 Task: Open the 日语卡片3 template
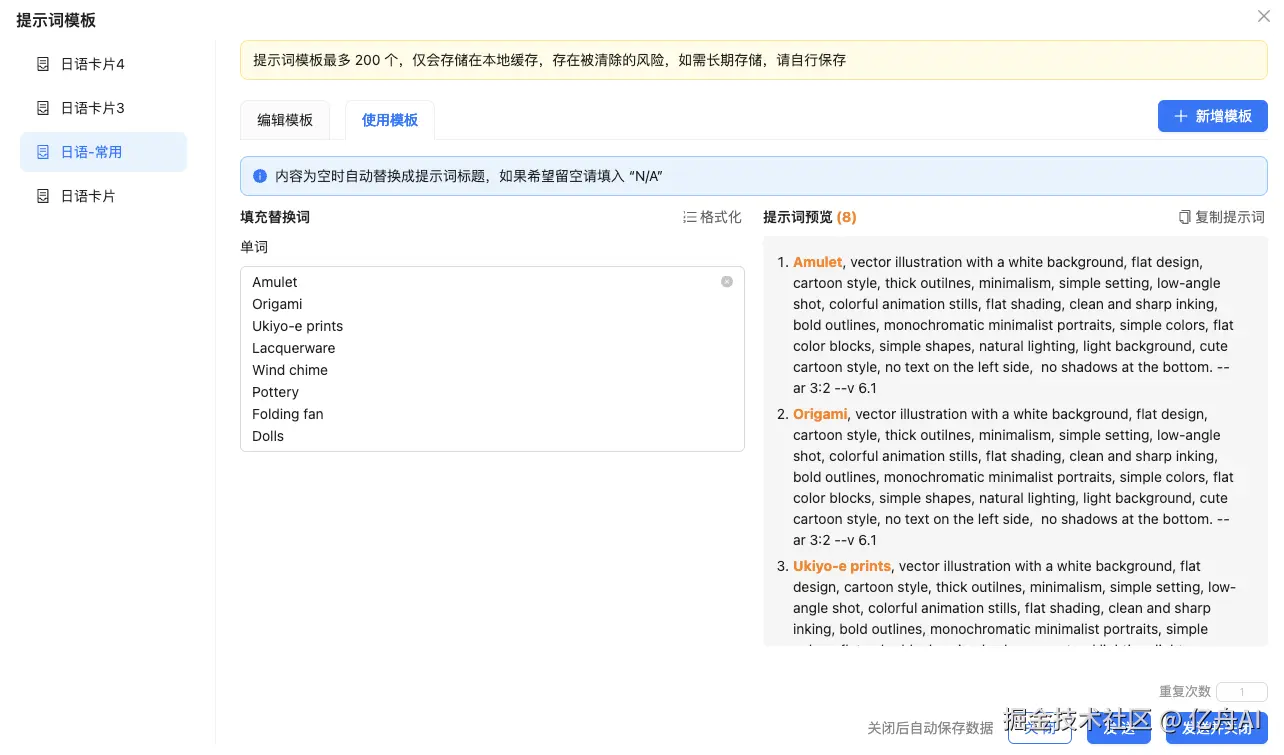(103, 108)
